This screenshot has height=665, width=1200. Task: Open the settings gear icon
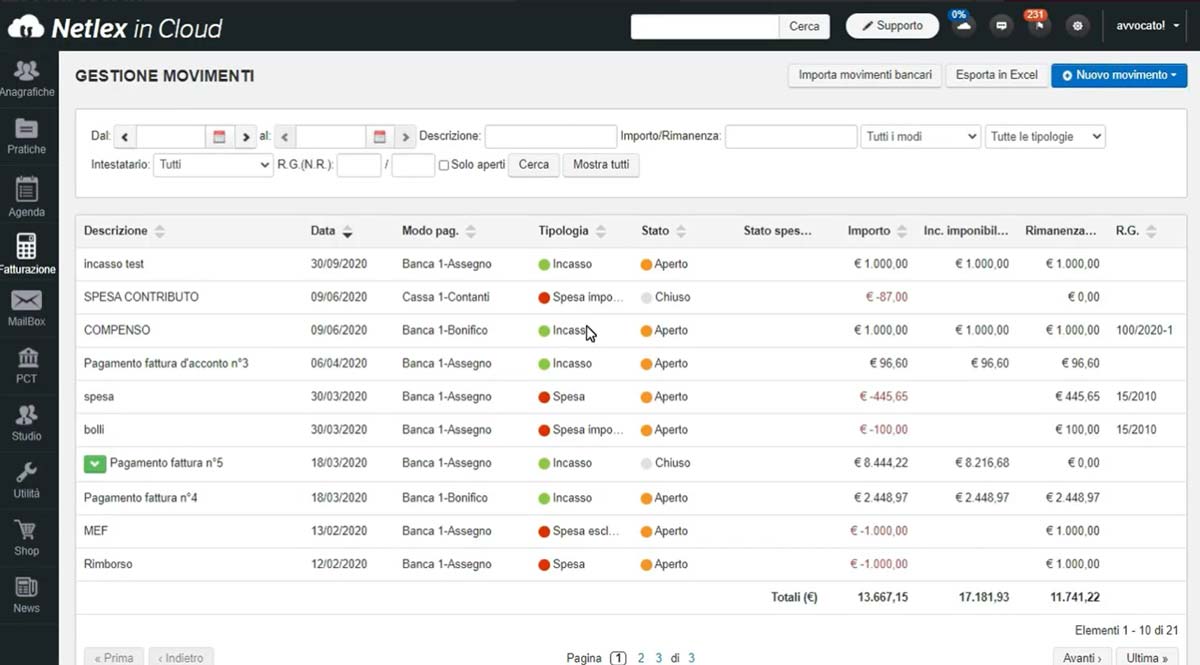point(1077,26)
